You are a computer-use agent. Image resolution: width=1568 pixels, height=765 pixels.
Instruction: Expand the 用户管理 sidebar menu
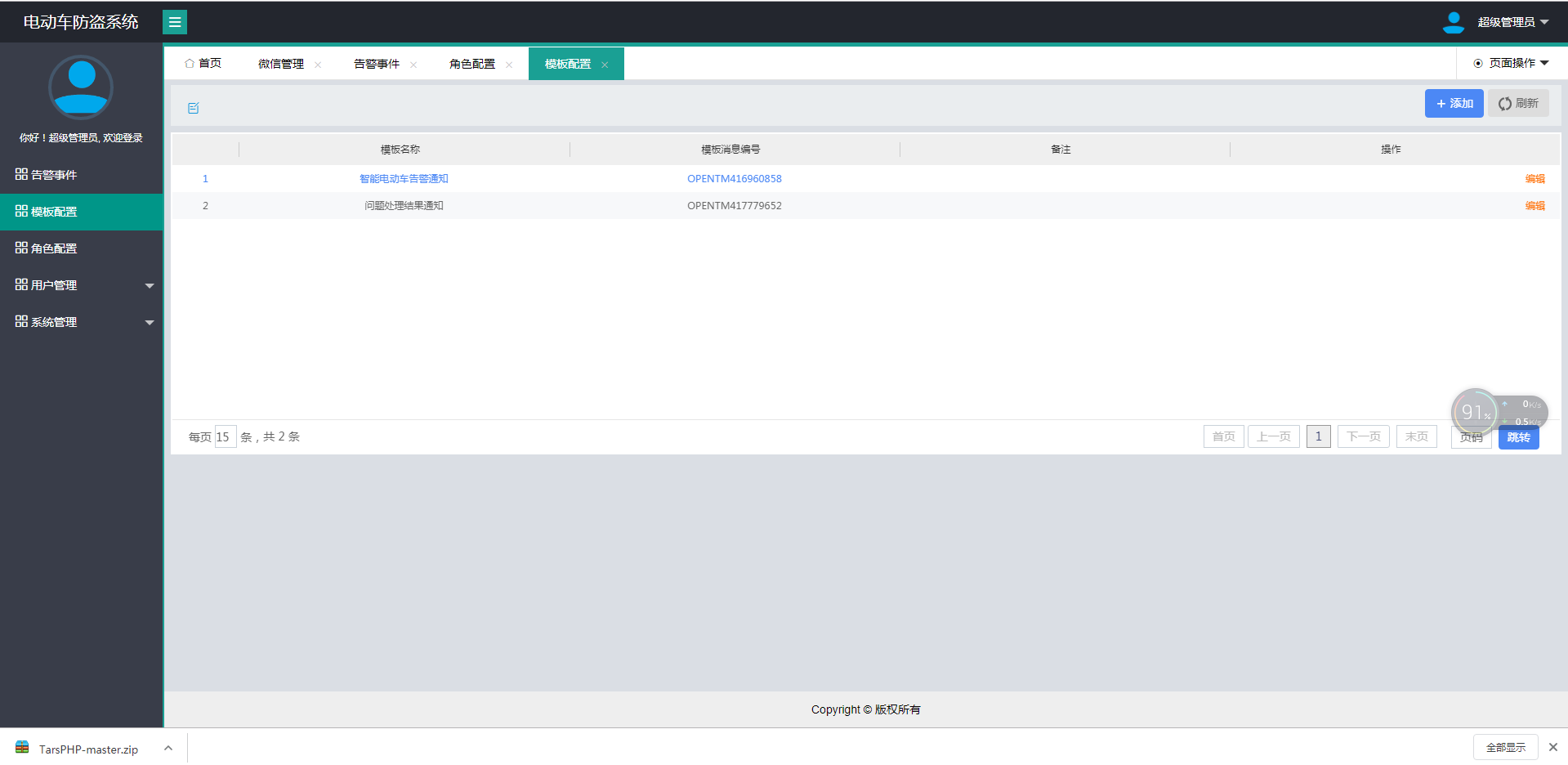point(82,285)
